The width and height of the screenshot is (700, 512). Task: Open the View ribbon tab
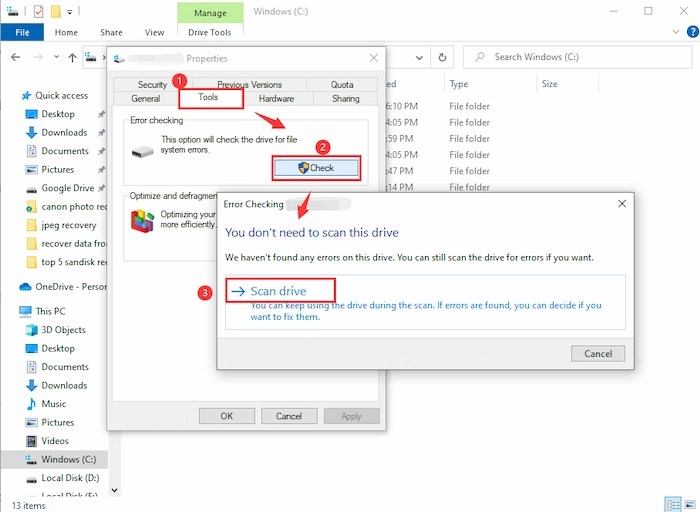point(154,32)
